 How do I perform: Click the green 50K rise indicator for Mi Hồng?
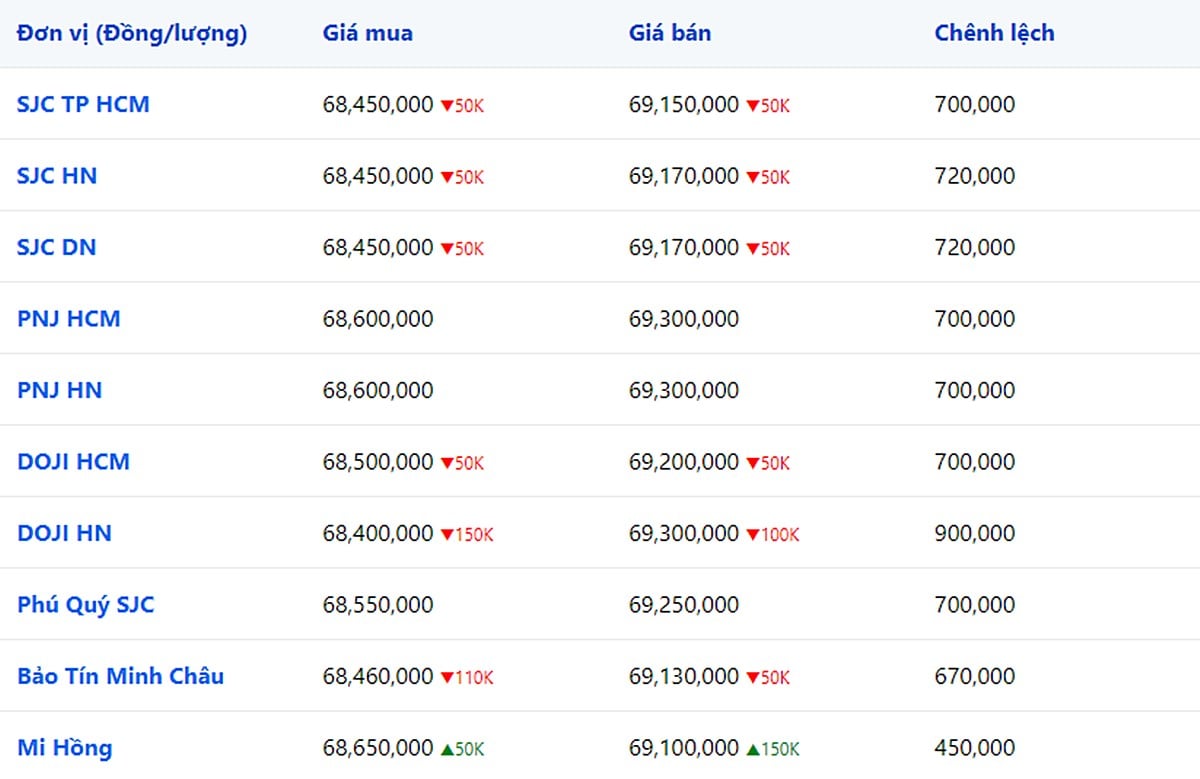(x=462, y=749)
